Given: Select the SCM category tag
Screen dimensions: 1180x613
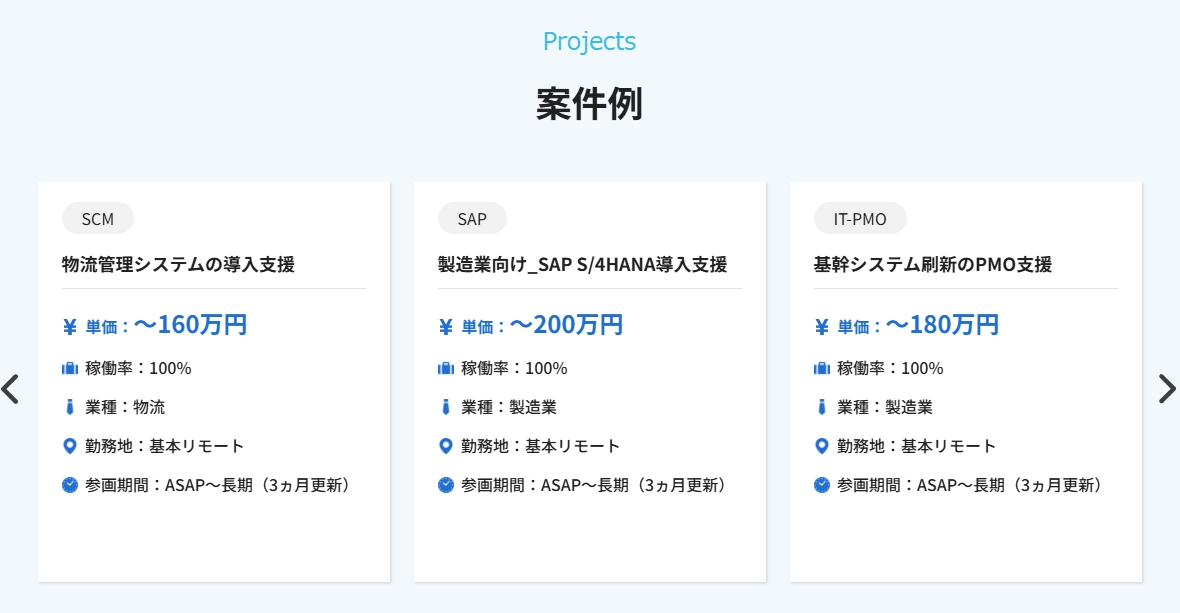Looking at the screenshot, I should (x=98, y=219).
